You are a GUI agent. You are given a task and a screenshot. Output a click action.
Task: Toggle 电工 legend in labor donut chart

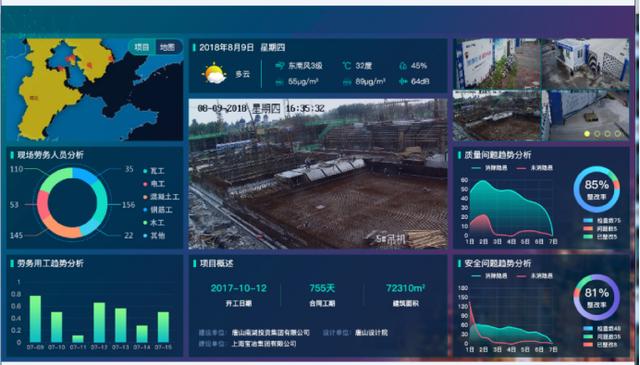point(154,184)
